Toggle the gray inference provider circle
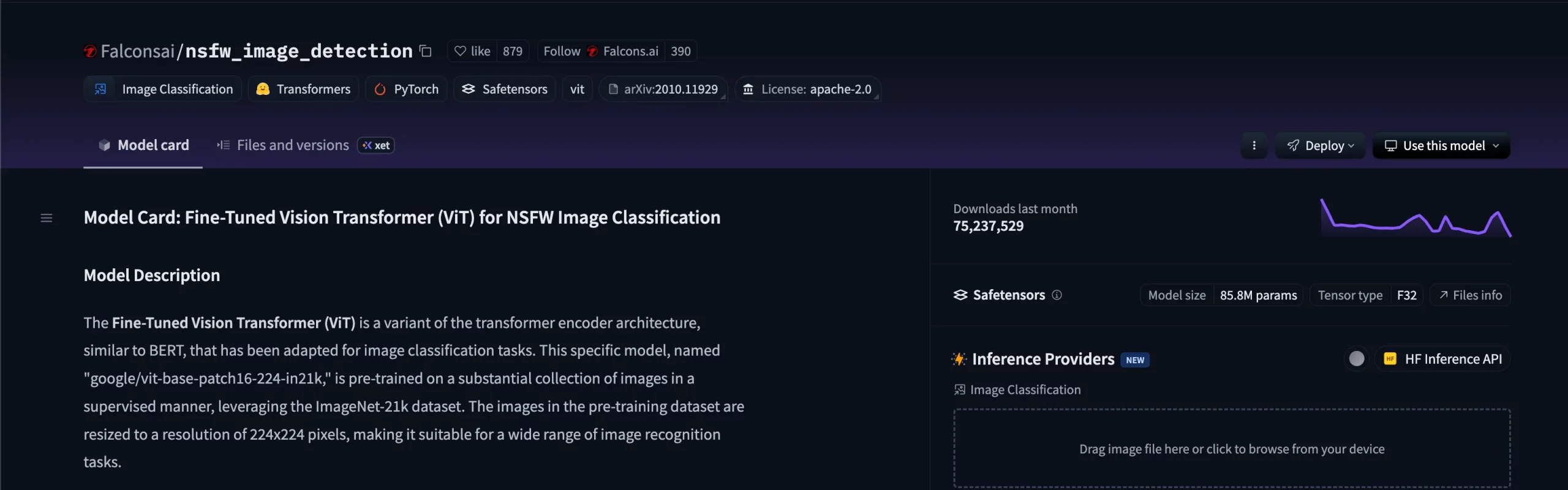This screenshot has width=1568, height=490. pyautogui.click(x=1357, y=359)
